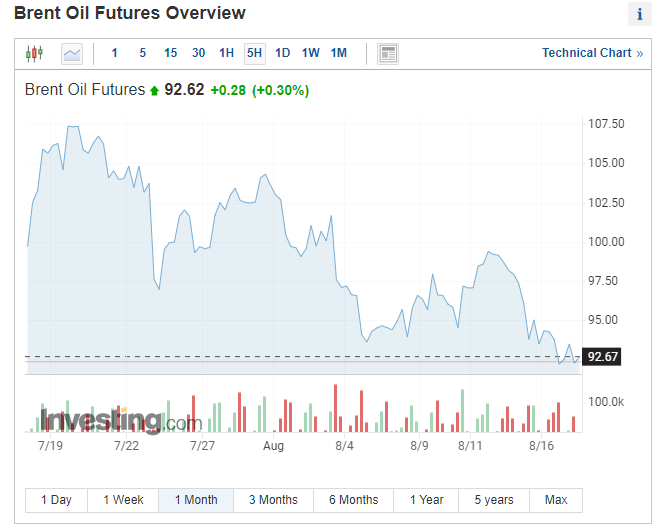Choose the 30 minute interval
This screenshot has width=660, height=532.
pos(198,53)
